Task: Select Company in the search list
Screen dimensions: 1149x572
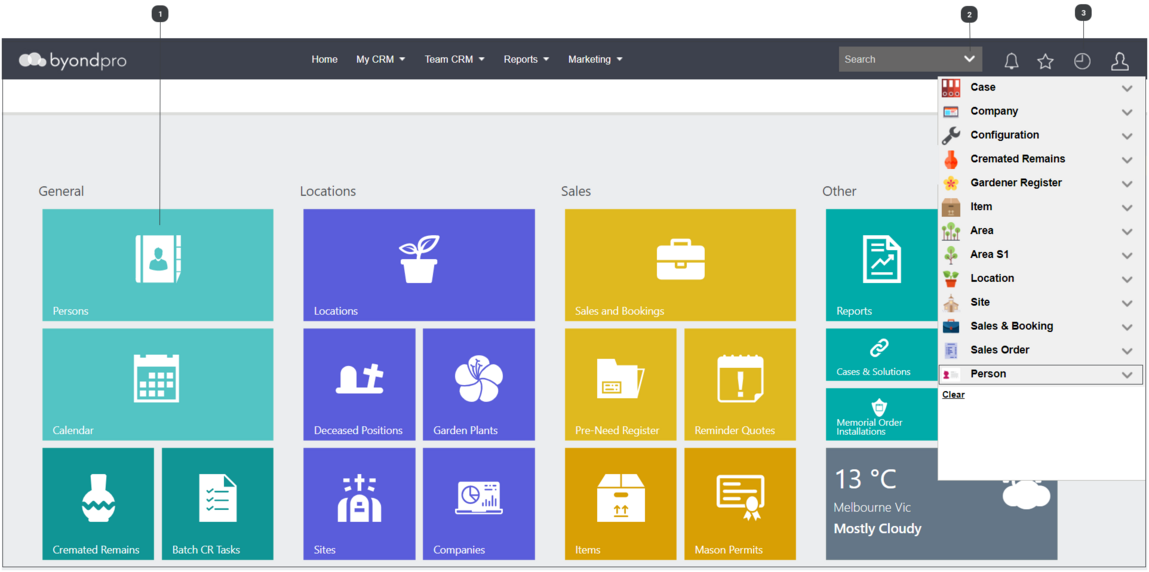Action: click(1041, 111)
